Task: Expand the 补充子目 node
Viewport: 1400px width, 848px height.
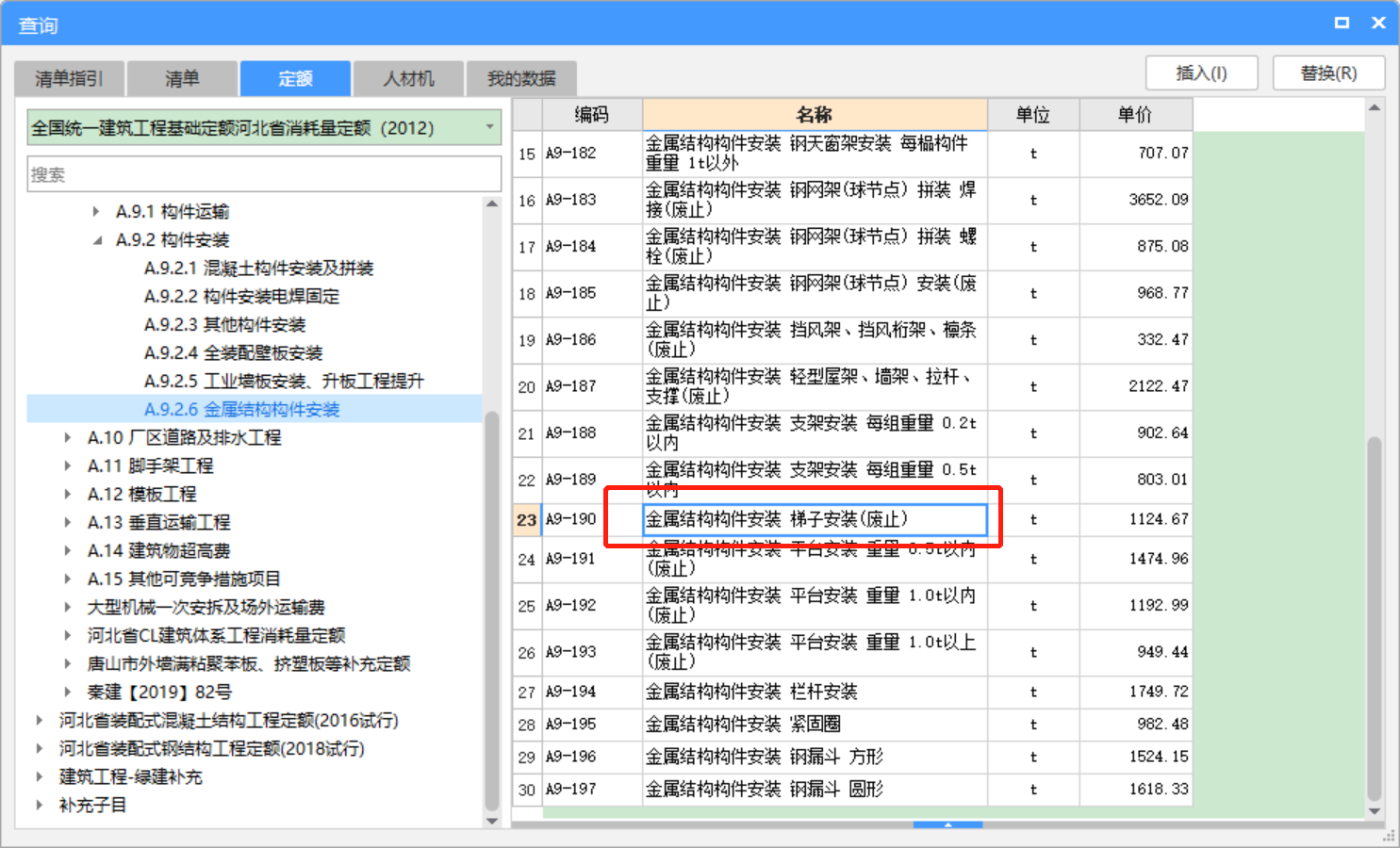Action: pos(40,806)
